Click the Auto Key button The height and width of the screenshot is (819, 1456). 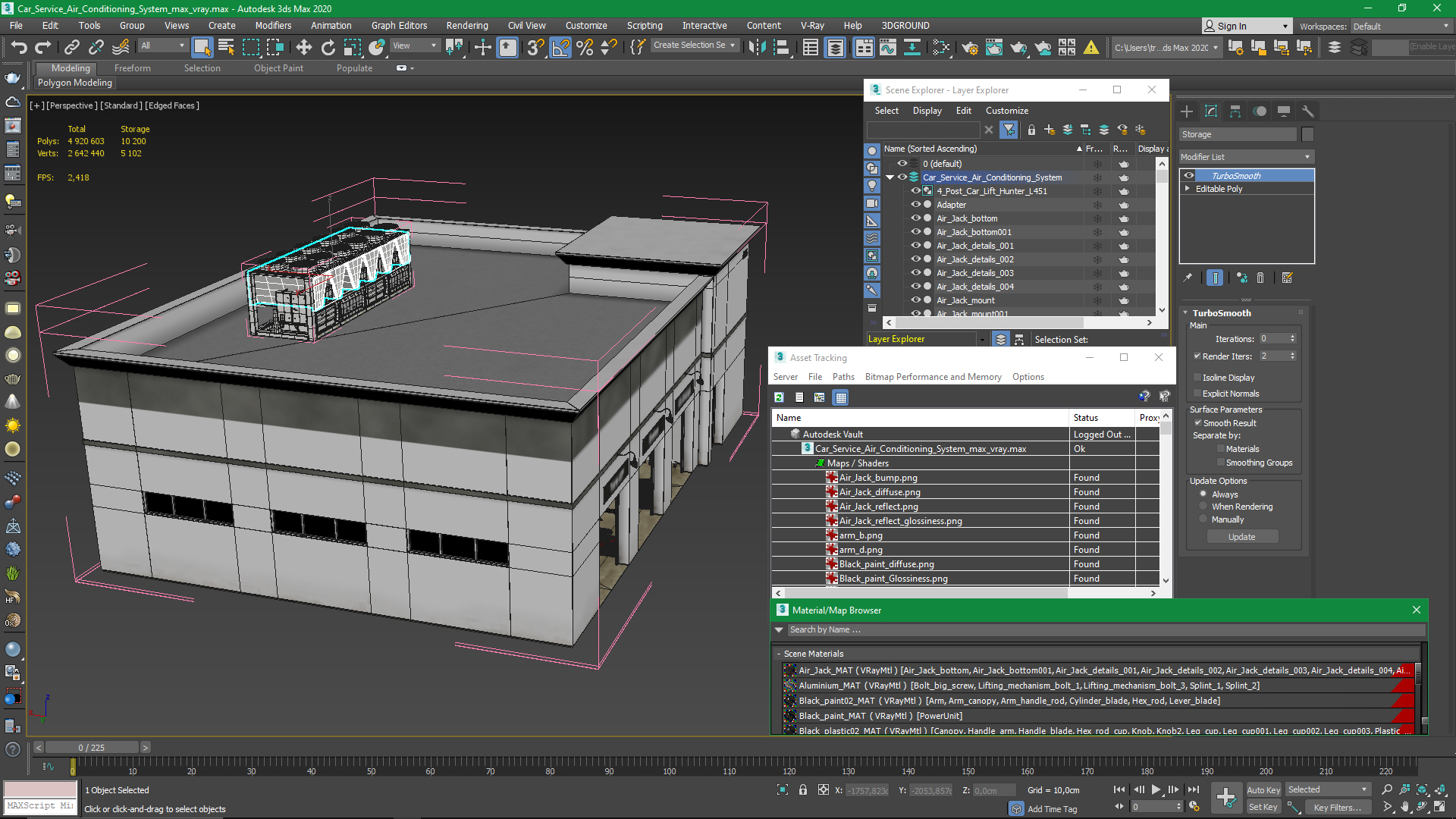(x=1263, y=790)
